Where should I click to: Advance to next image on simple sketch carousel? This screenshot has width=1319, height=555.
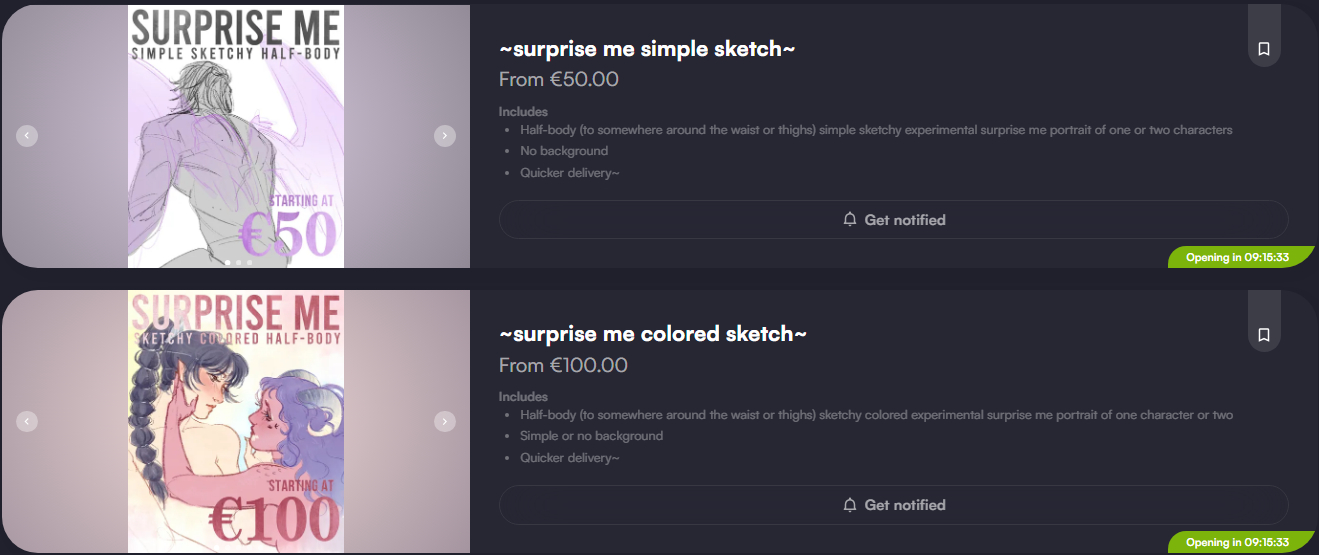(445, 136)
